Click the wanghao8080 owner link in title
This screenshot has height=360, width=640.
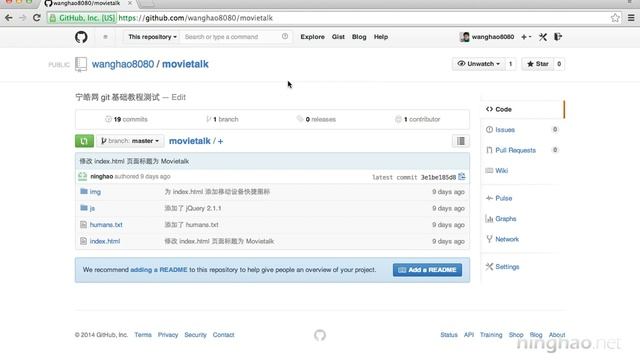point(123,64)
